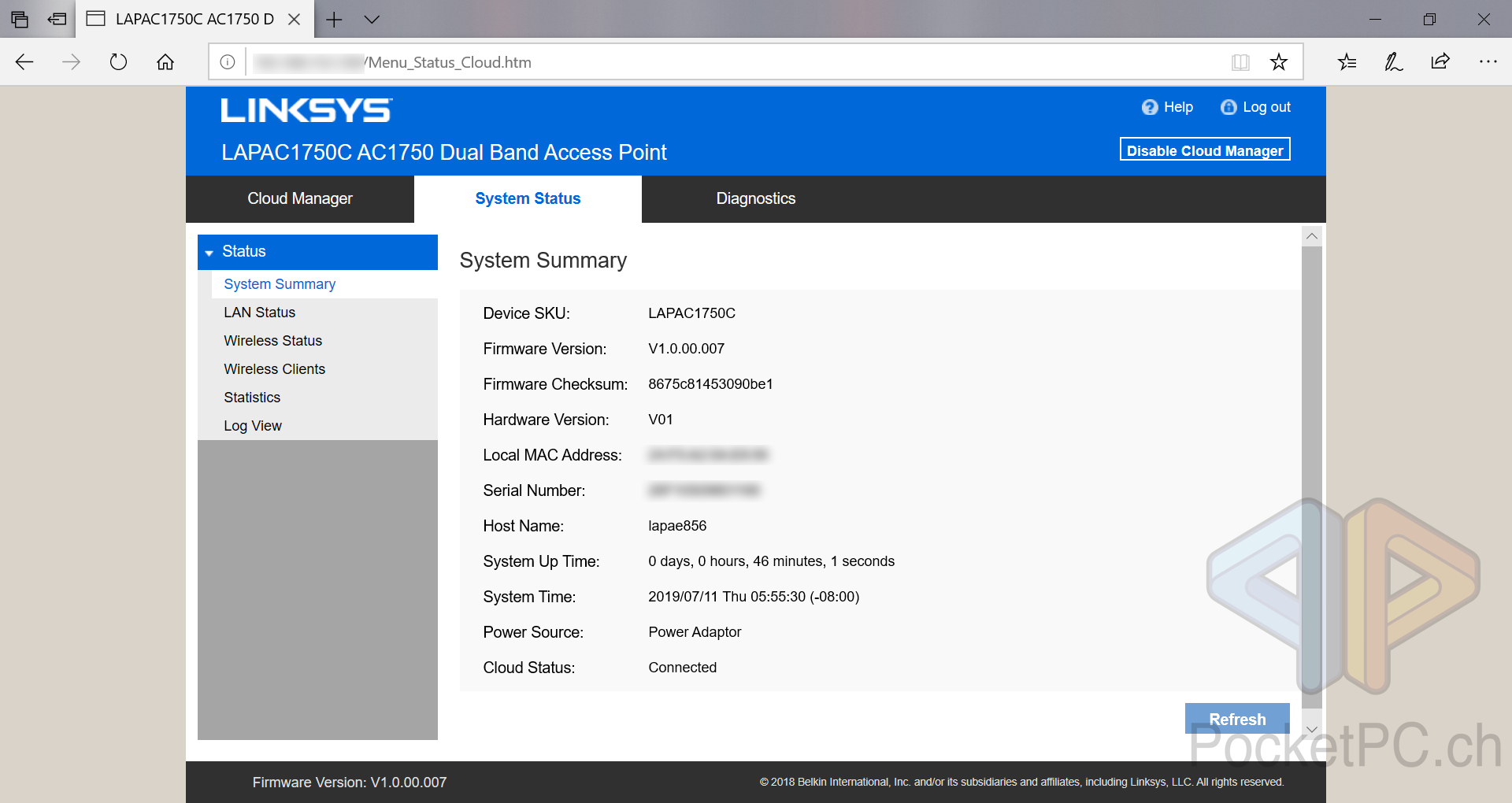This screenshot has width=1512, height=803.
Task: Click the Host Name value lapae856
Action: [x=677, y=526]
